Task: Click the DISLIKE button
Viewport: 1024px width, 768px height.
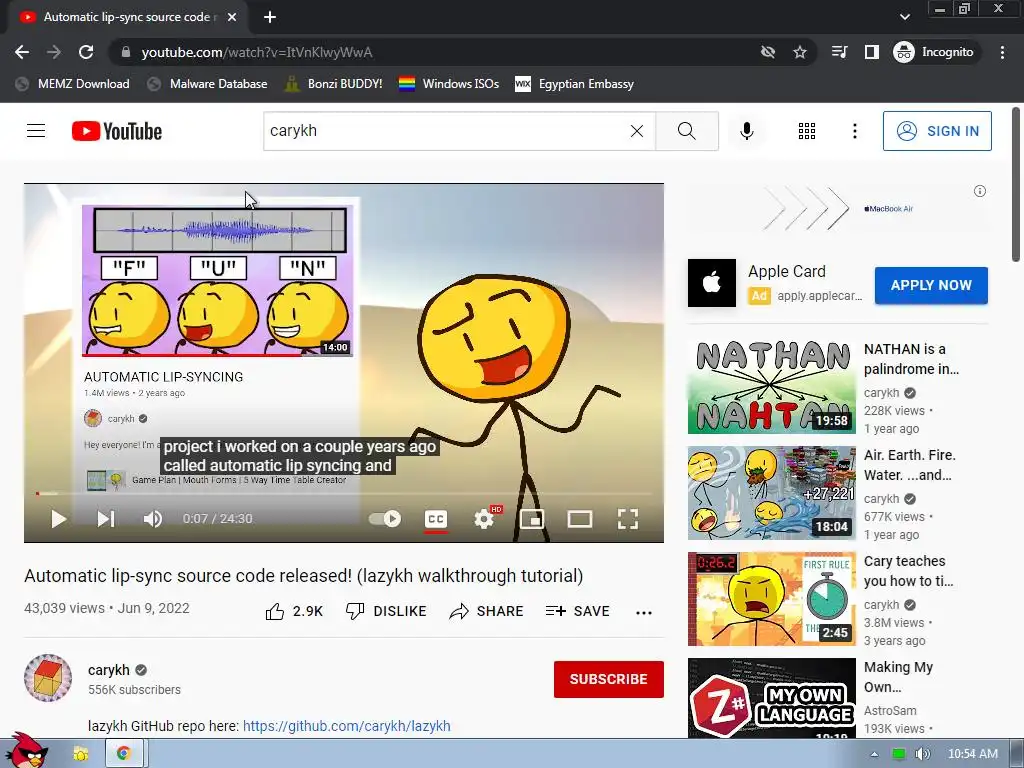Action: (x=386, y=611)
